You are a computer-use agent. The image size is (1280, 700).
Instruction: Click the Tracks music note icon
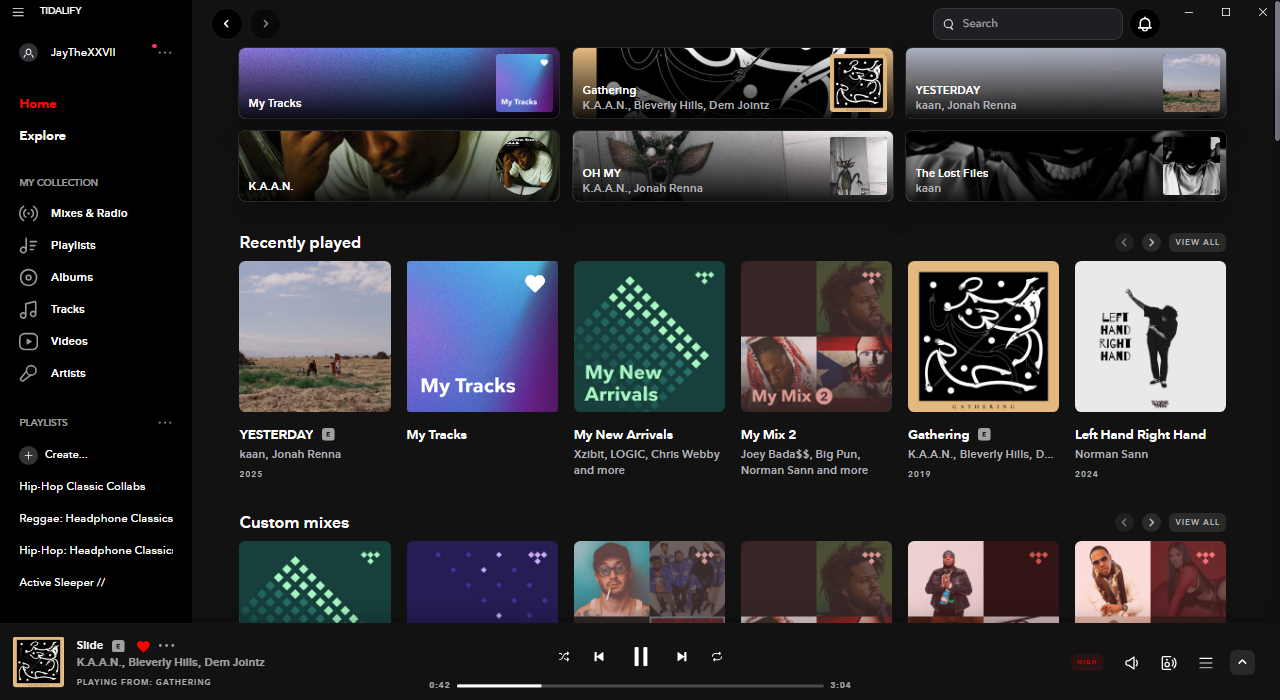click(x=29, y=309)
